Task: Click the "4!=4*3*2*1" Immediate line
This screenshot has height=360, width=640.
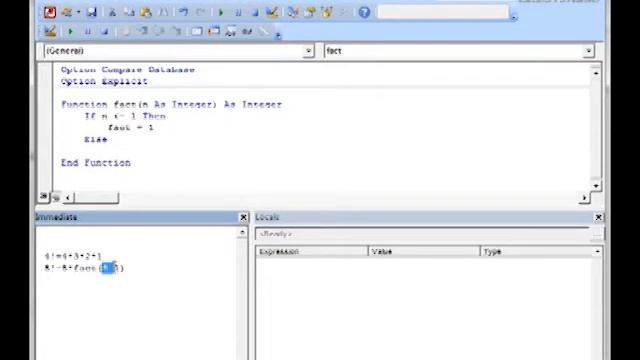Action: point(73,256)
